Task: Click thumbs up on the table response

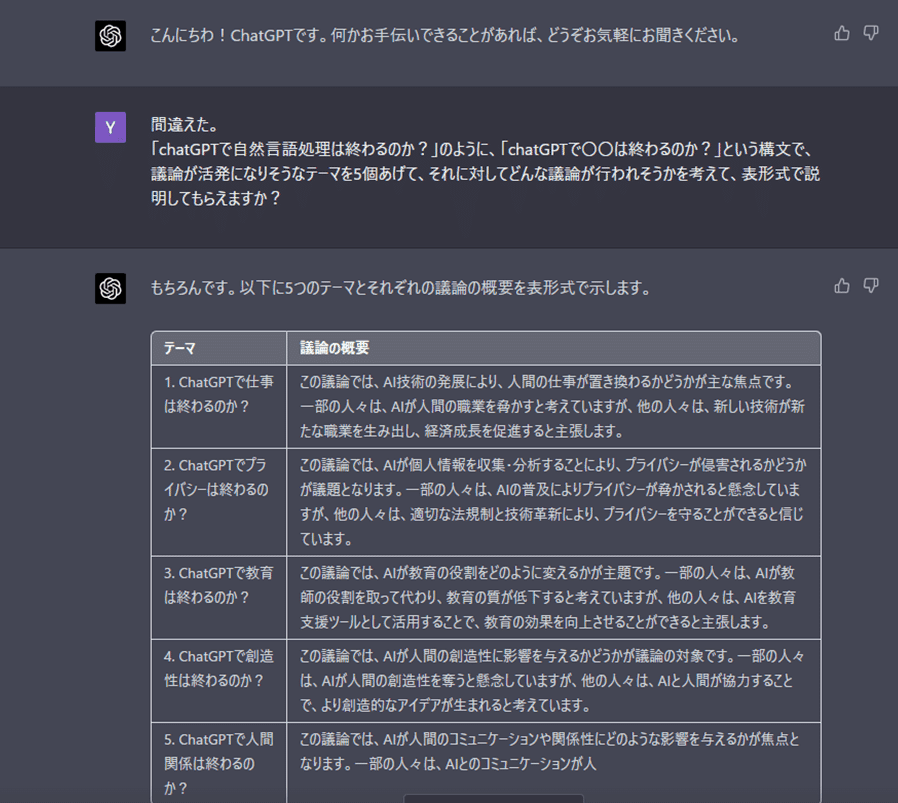Action: coord(841,286)
